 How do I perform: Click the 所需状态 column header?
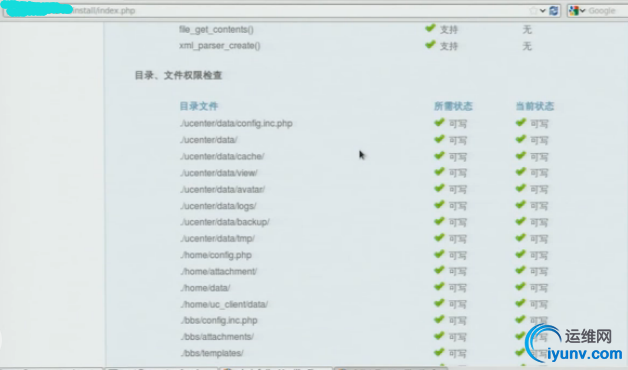coord(453,106)
